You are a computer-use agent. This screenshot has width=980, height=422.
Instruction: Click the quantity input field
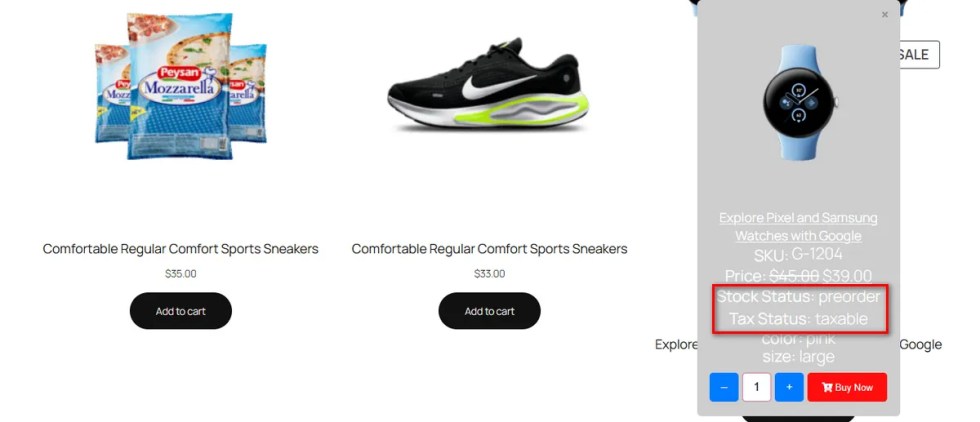click(756, 388)
